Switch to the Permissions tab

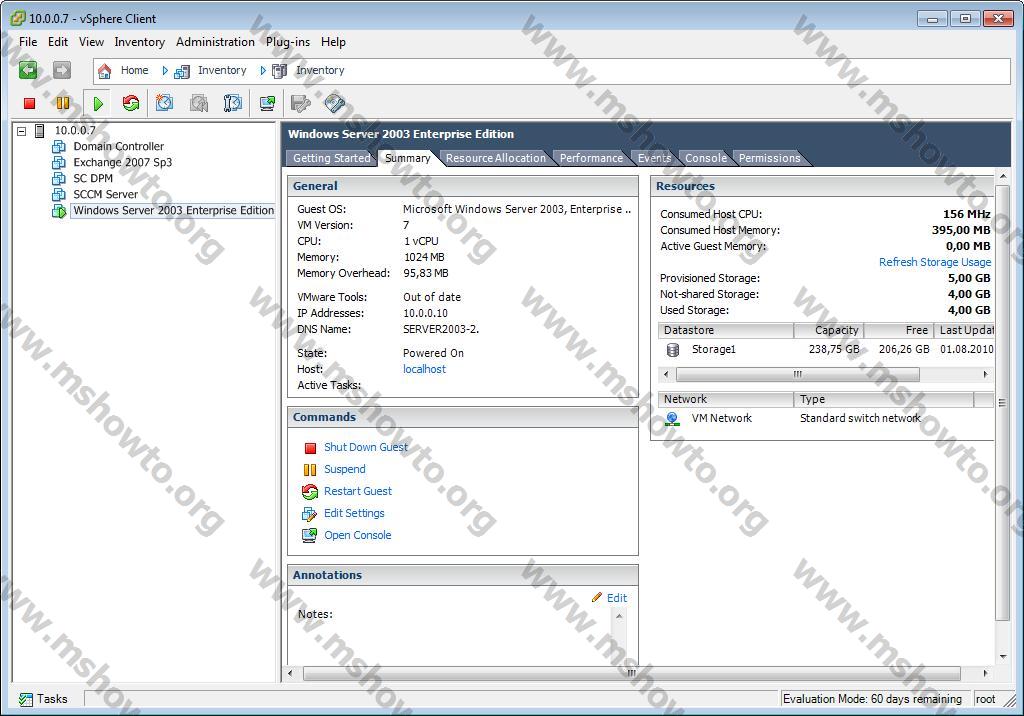[769, 158]
